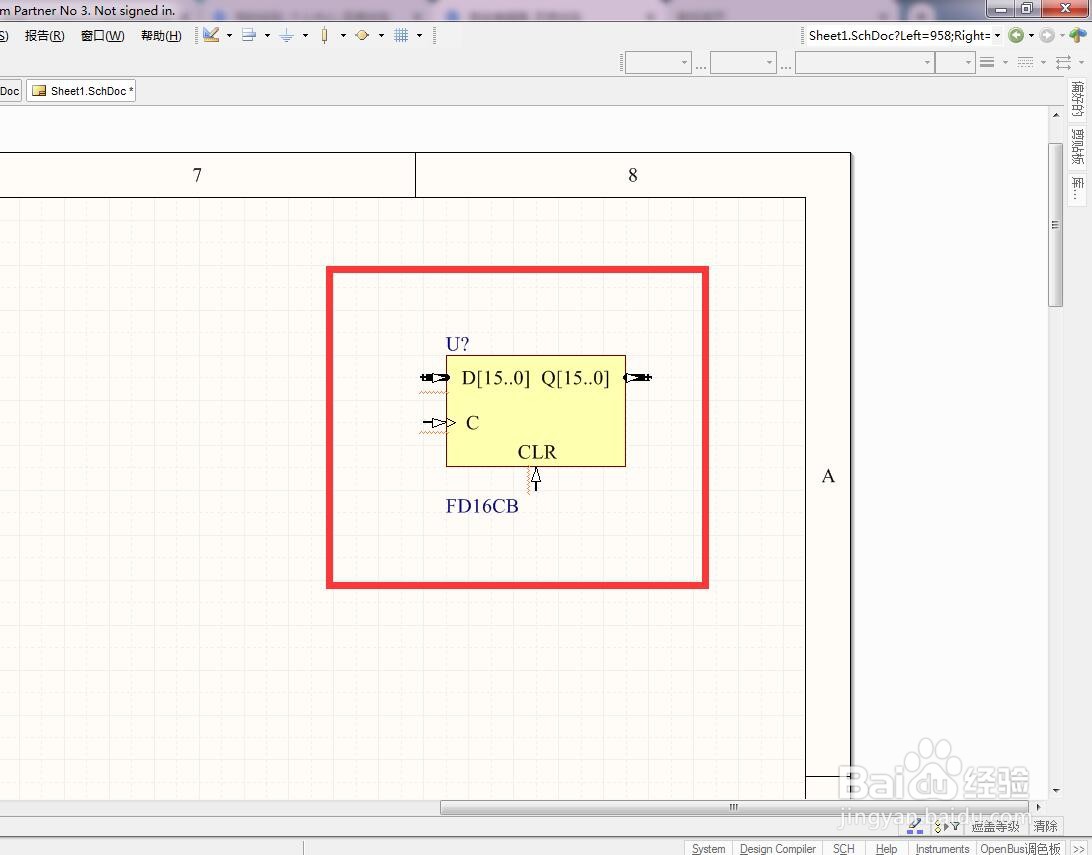Open the first empty formatting combo box
The image size is (1092, 855).
[658, 63]
